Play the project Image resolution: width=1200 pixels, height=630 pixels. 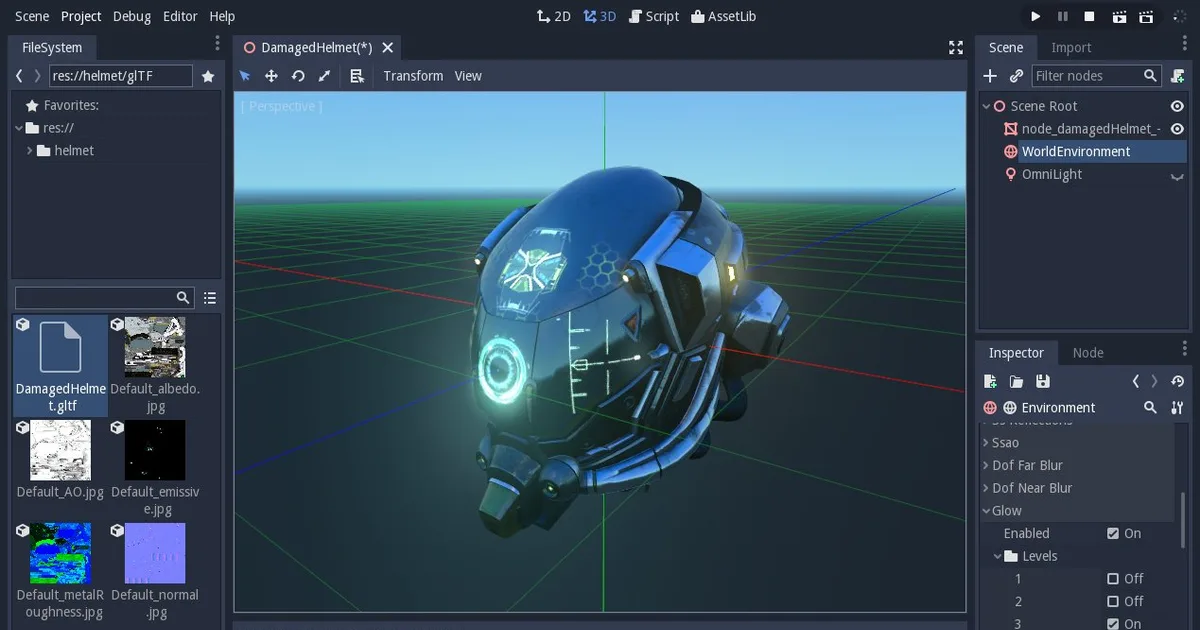pyautogui.click(x=1036, y=16)
